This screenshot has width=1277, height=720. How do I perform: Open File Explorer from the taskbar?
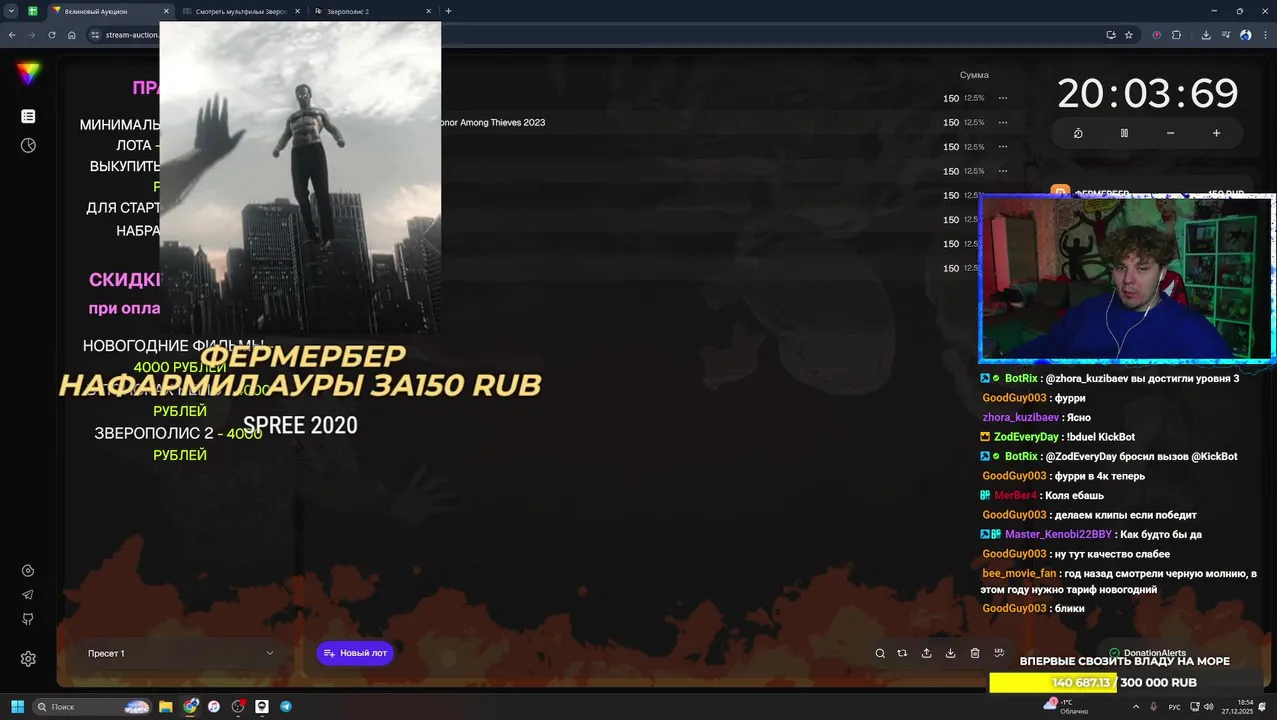(166, 706)
